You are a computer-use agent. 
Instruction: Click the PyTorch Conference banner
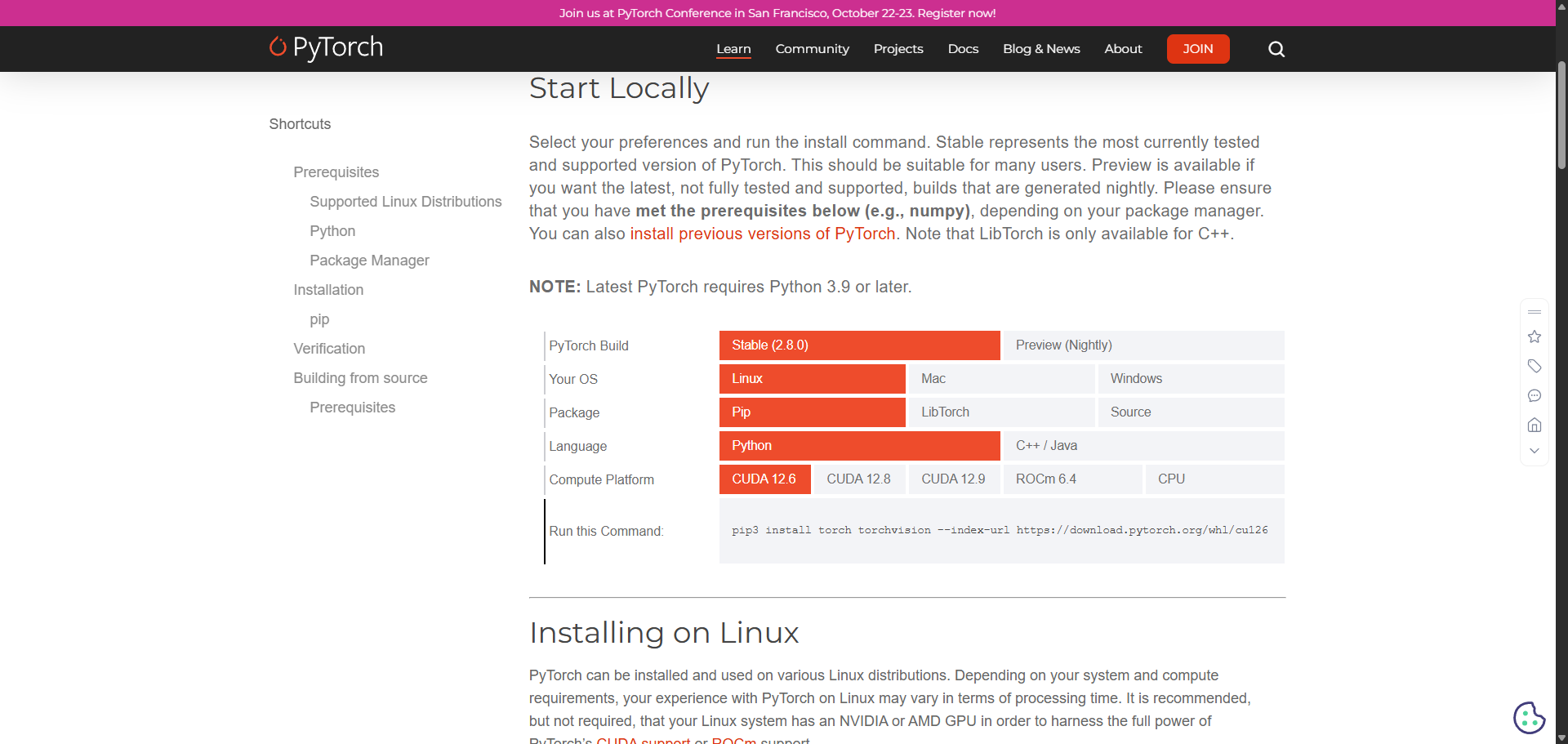[777, 13]
